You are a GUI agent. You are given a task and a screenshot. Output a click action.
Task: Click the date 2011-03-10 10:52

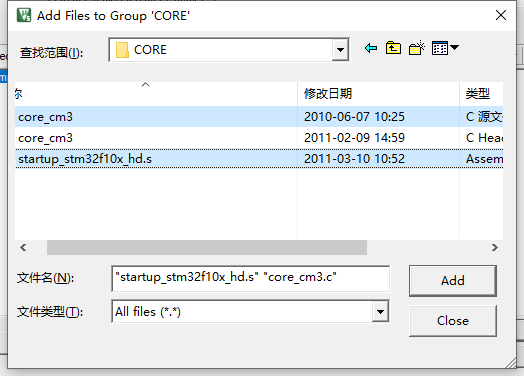click(354, 159)
